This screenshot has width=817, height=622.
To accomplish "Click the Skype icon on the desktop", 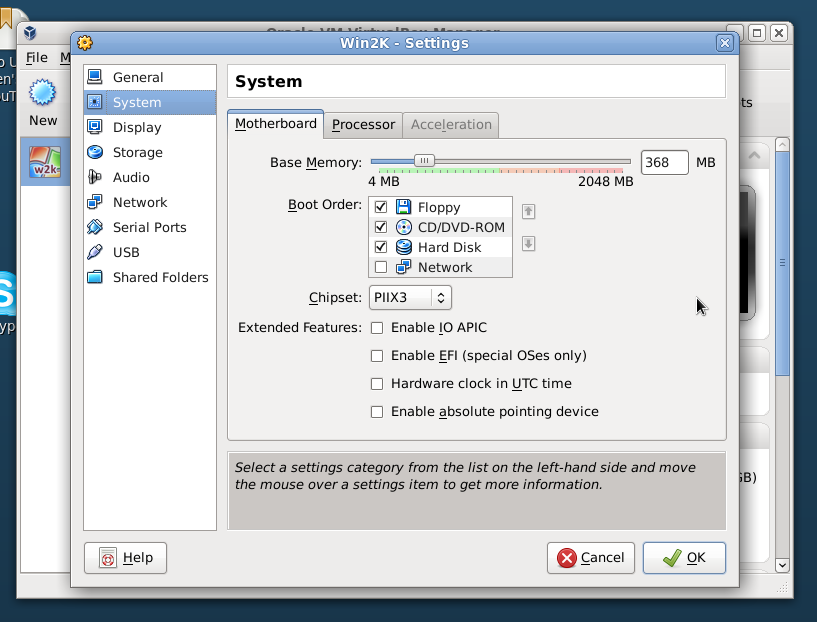I will coord(6,294).
